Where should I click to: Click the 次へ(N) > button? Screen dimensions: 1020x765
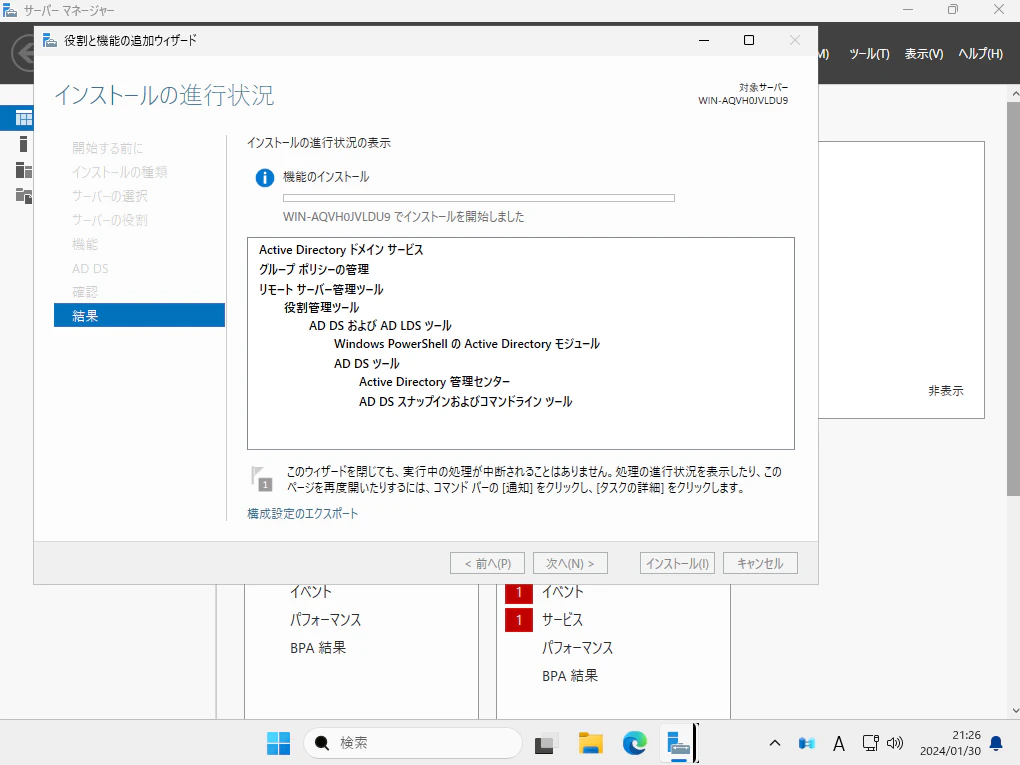pyautogui.click(x=570, y=563)
